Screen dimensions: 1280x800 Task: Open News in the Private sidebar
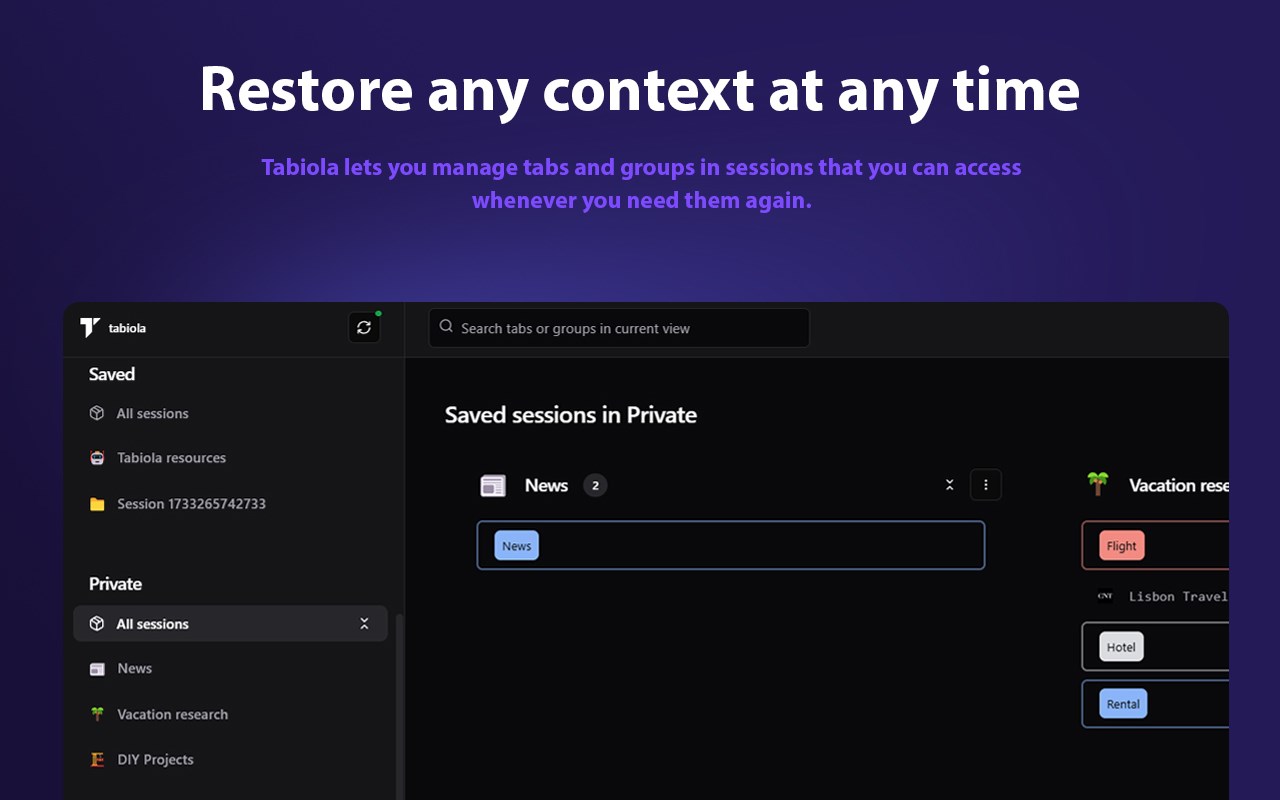point(134,669)
